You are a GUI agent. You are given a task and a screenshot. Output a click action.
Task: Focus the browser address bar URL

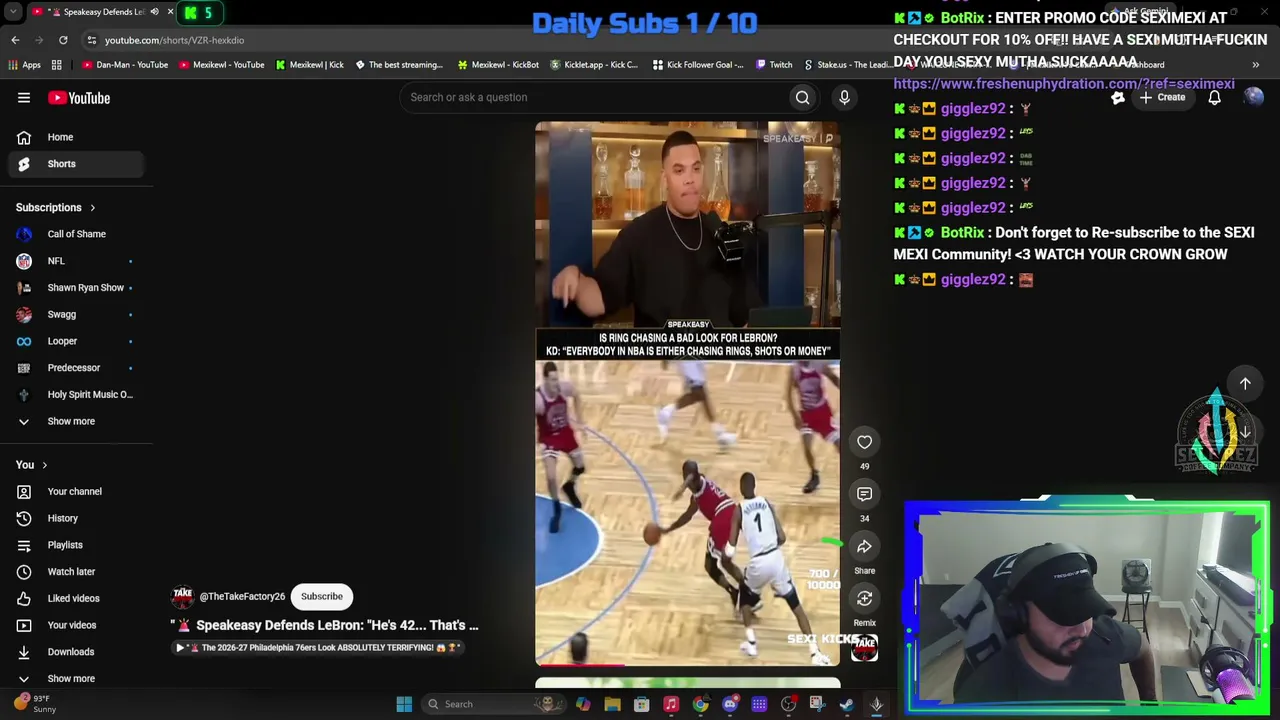174,40
